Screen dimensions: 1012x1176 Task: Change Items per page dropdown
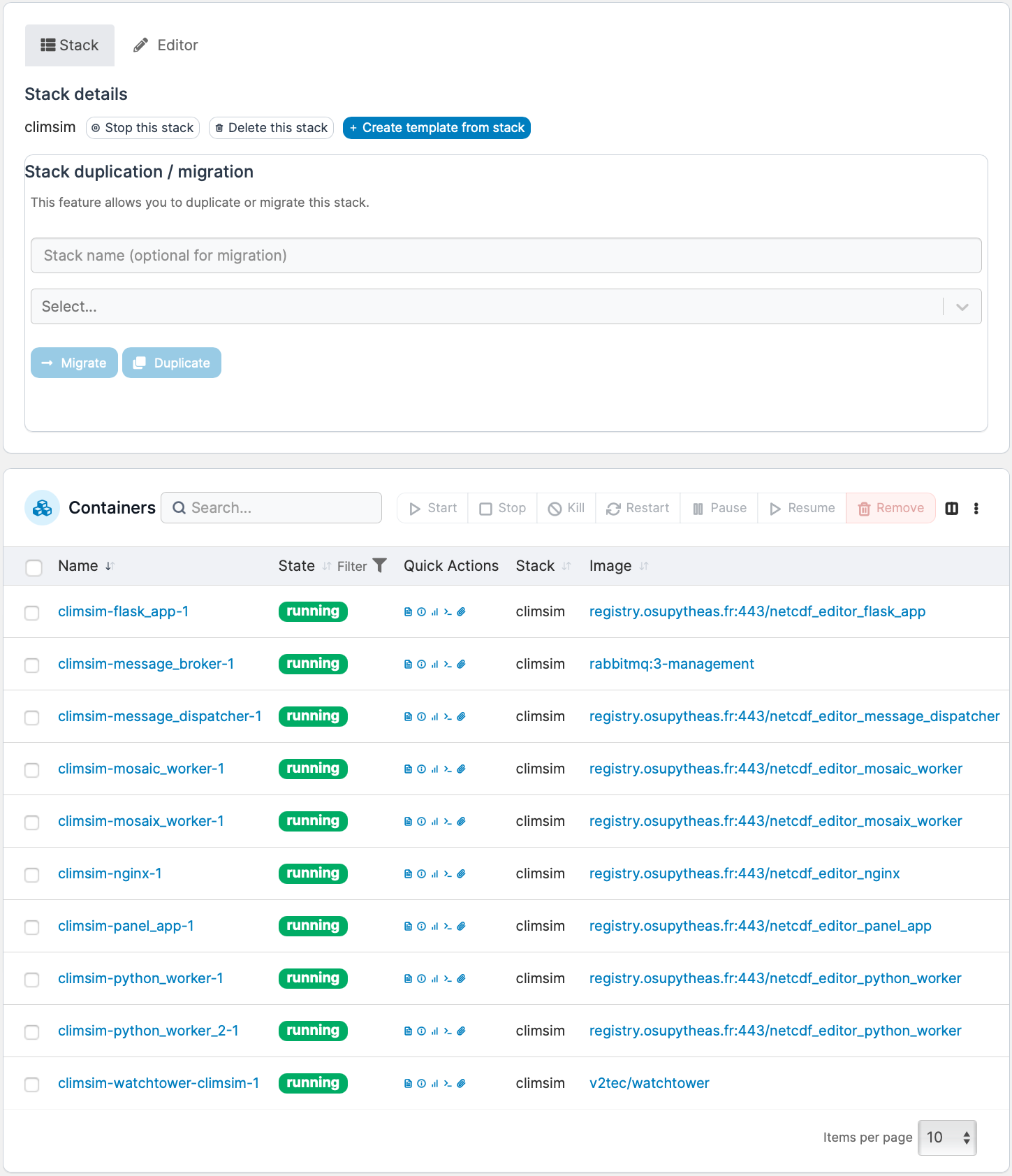point(947,1138)
